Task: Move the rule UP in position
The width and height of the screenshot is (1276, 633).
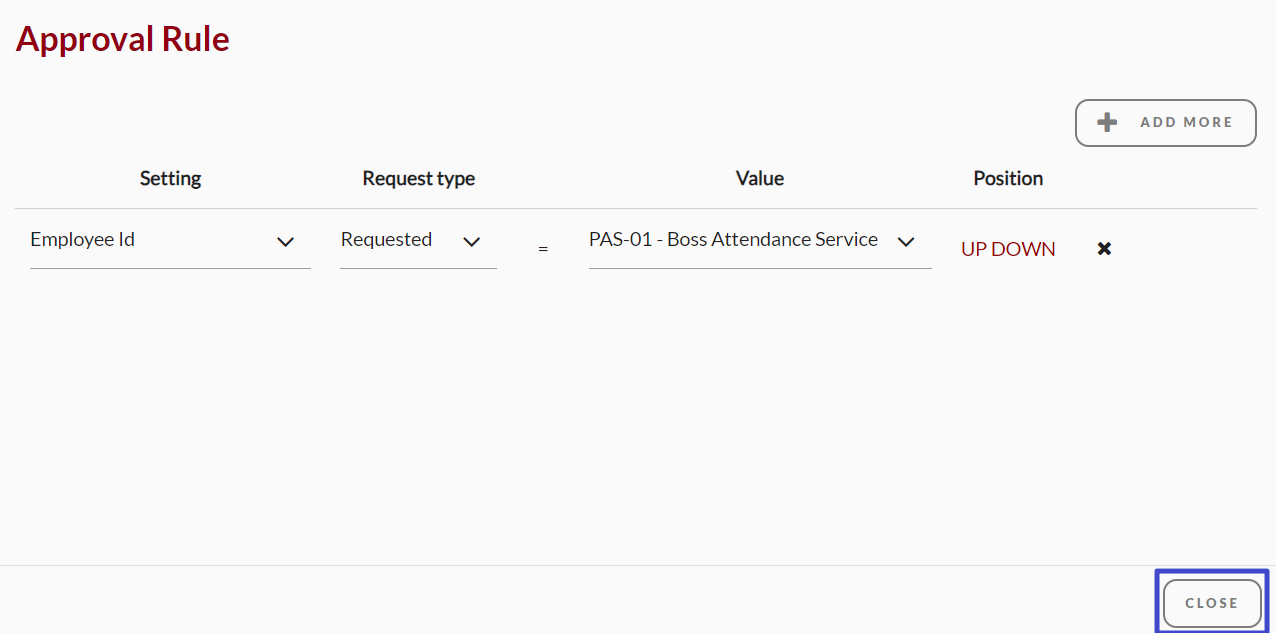Action: 978,249
